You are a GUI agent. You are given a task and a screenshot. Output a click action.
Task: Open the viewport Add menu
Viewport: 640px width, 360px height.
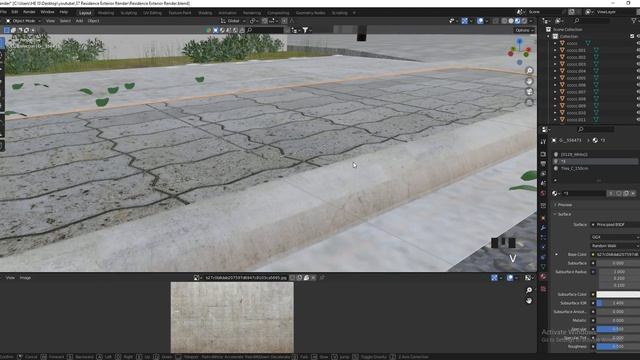79,21
